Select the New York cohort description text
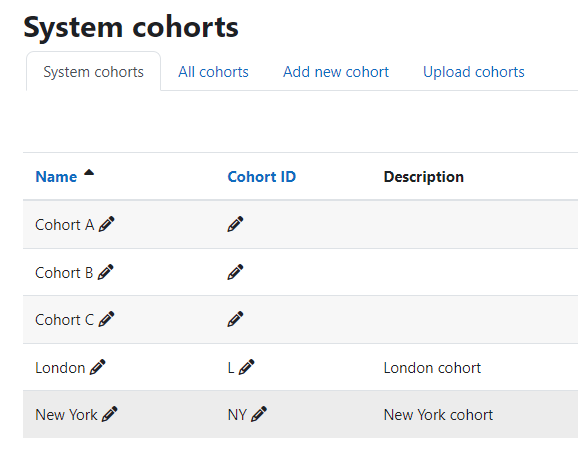 (x=438, y=415)
